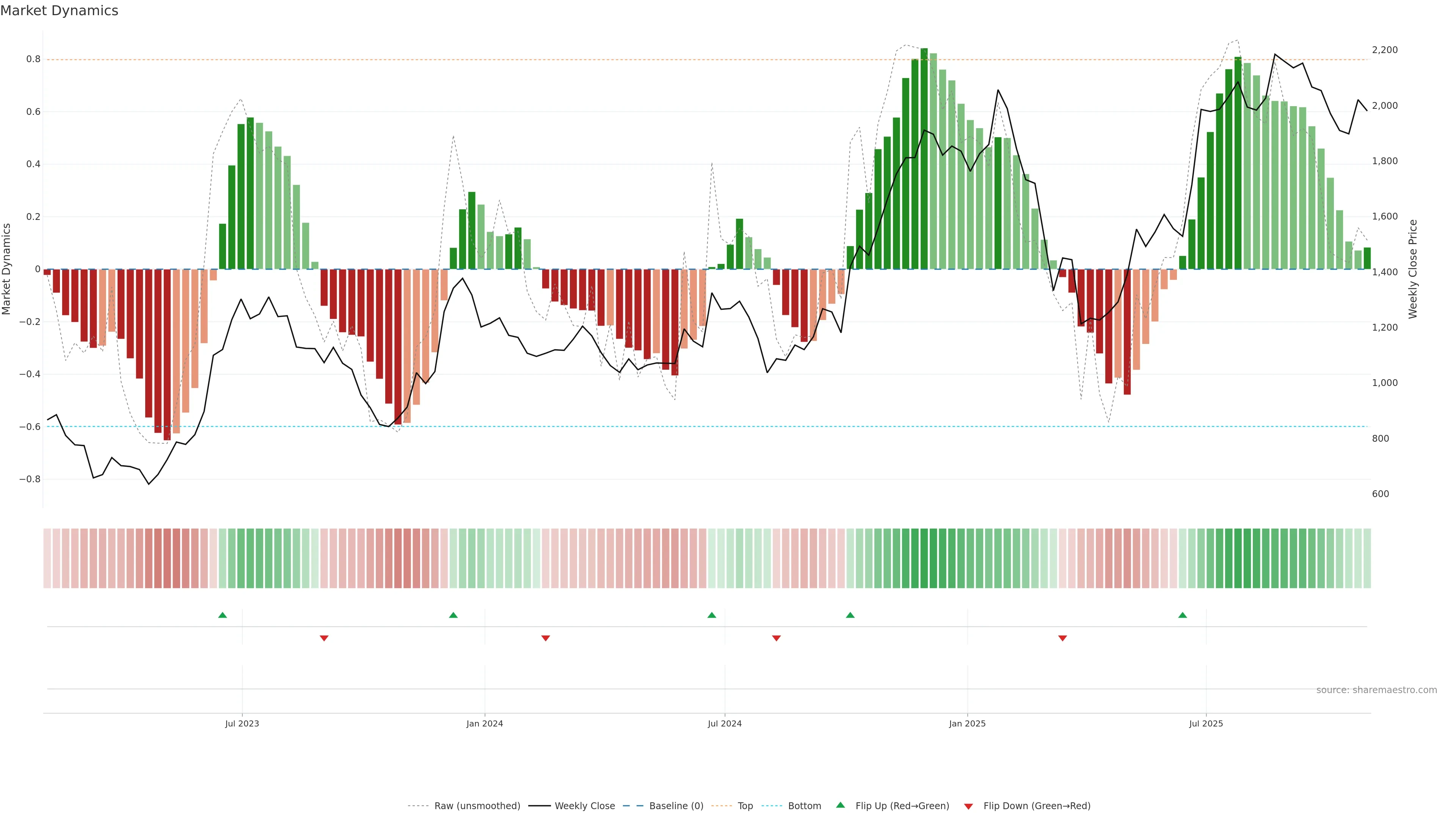Click the flip-down triangle after Jan 2024
Viewport: 1456px width, 819px height.
click(546, 638)
